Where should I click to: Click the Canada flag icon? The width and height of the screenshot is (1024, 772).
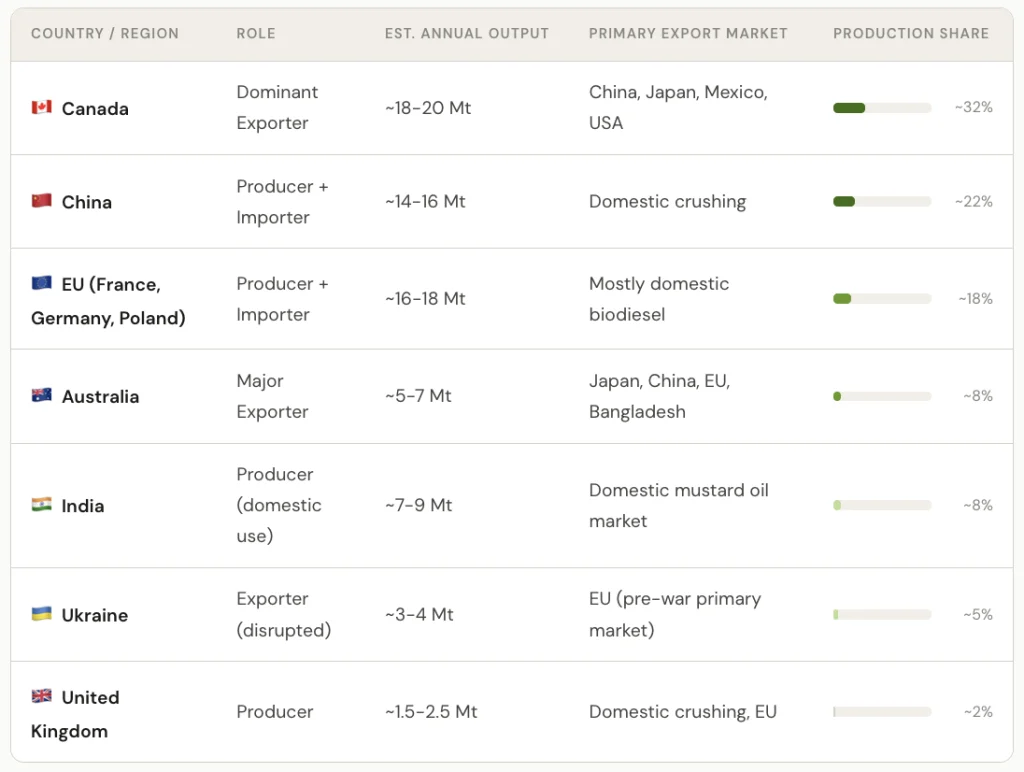point(41,107)
